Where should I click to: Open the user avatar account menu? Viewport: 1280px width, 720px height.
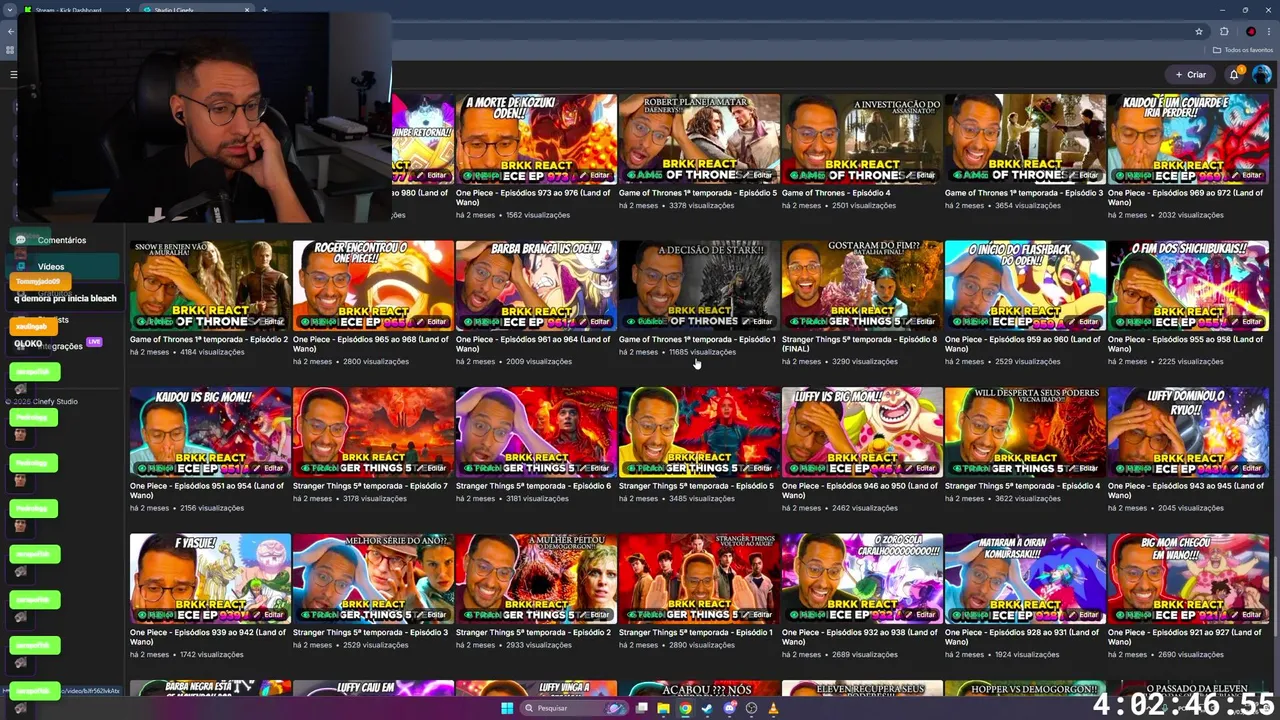click(1262, 74)
